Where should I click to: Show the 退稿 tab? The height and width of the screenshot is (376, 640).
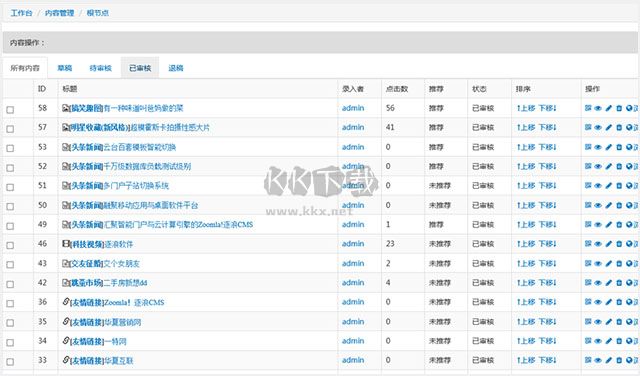click(x=176, y=68)
